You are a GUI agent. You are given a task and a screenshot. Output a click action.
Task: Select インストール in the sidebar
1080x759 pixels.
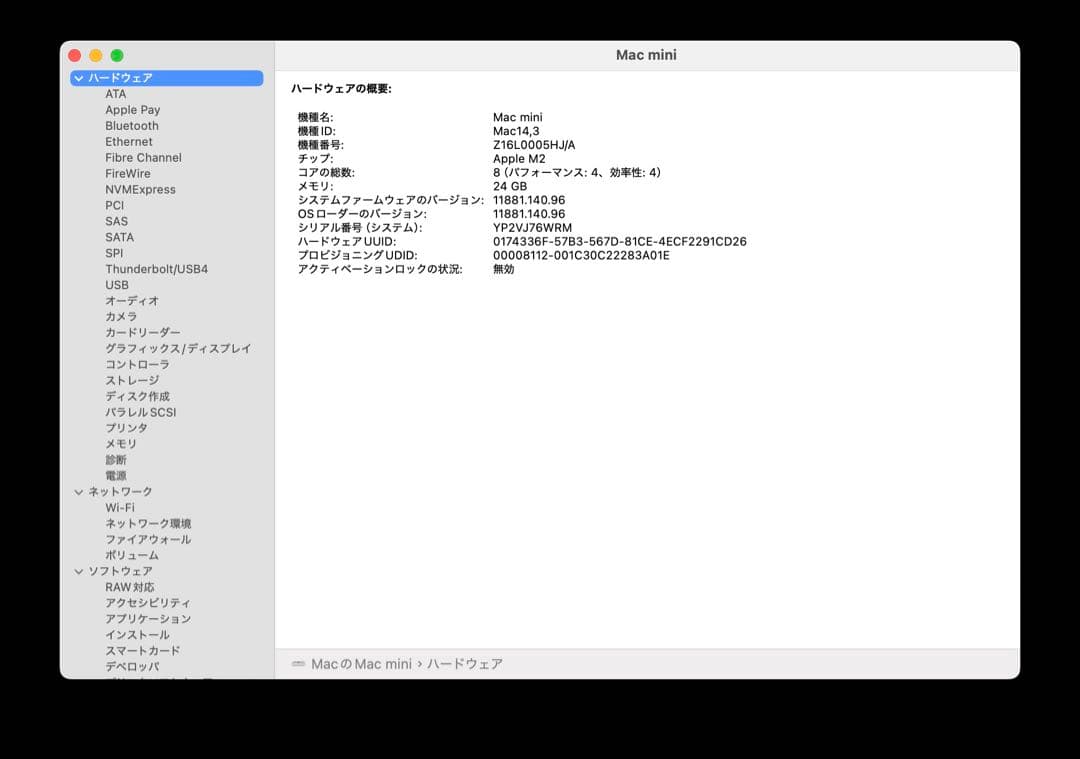137,635
